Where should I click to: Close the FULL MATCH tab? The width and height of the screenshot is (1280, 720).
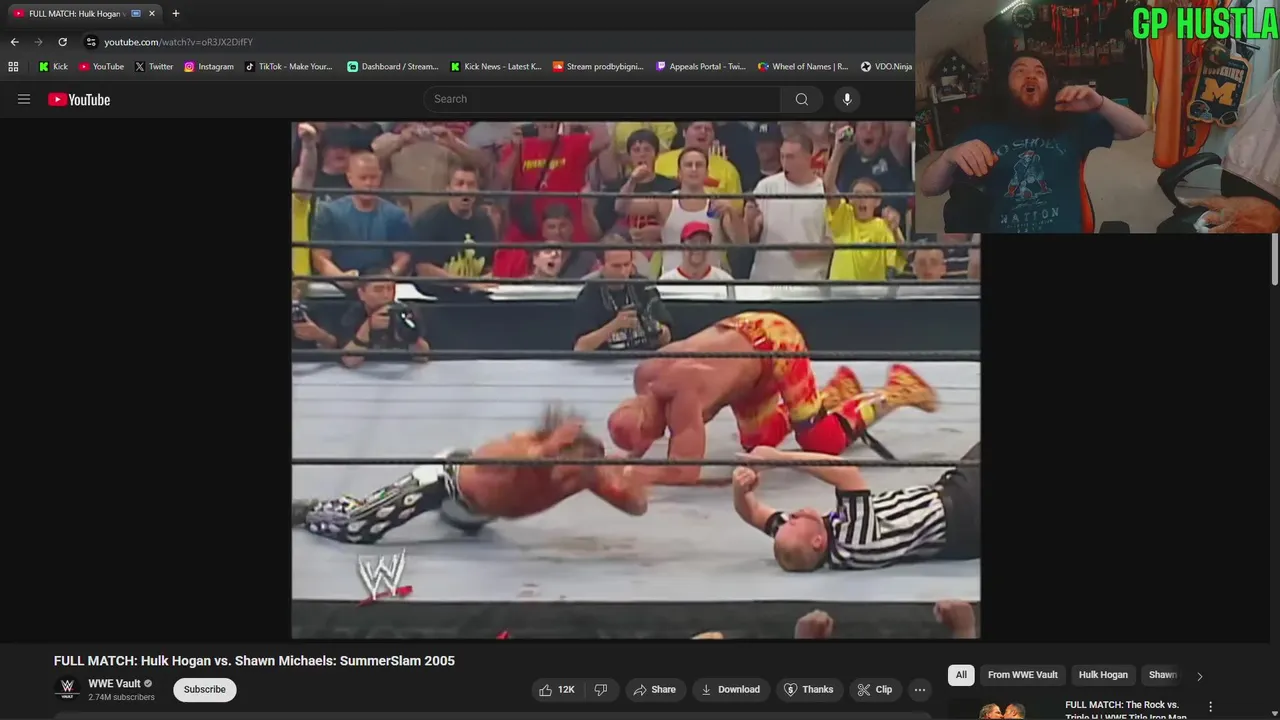[153, 14]
